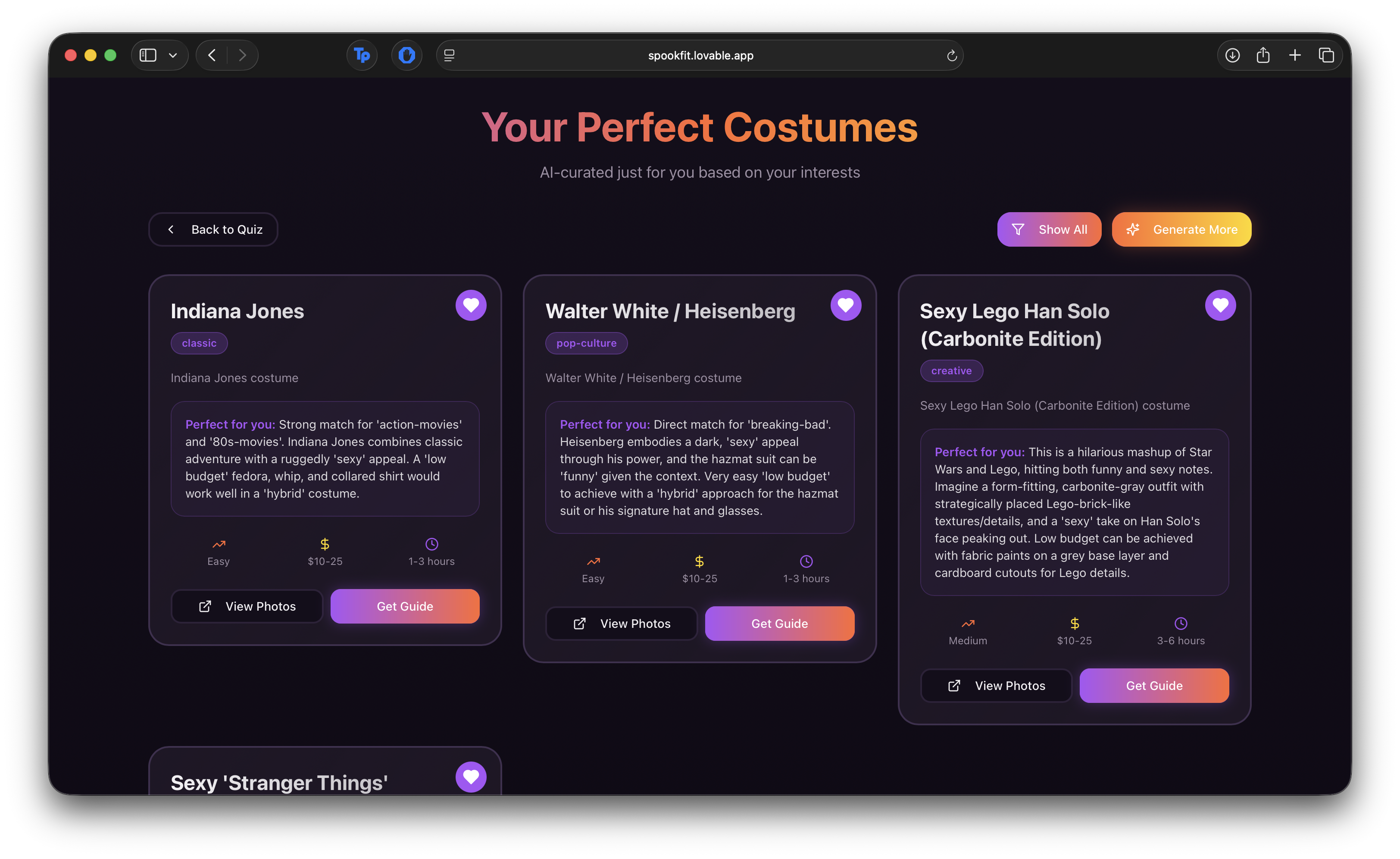Open a new tab with plus icon
This screenshot has height=859, width=1400.
point(1294,55)
